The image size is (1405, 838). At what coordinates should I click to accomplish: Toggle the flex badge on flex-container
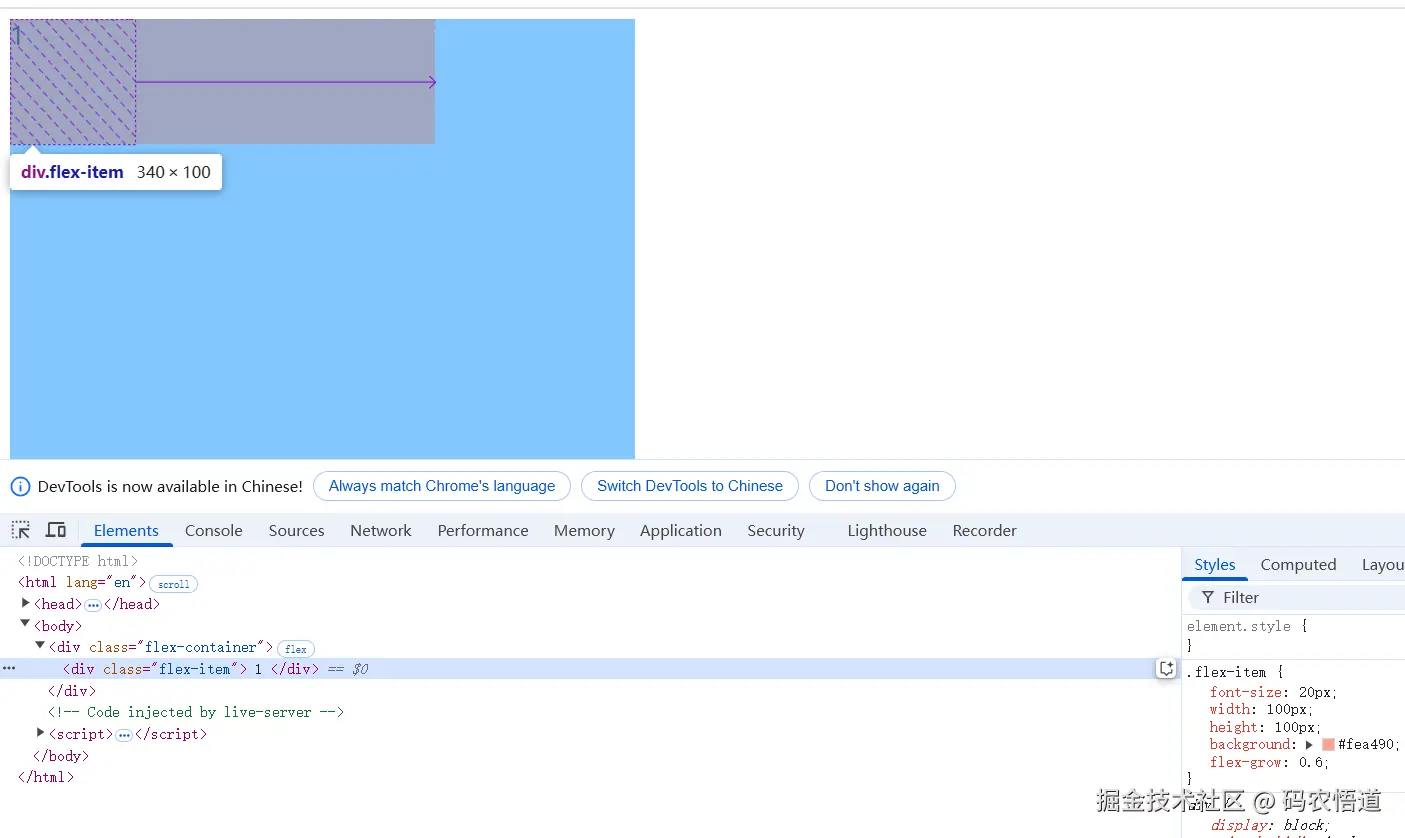tap(296, 649)
